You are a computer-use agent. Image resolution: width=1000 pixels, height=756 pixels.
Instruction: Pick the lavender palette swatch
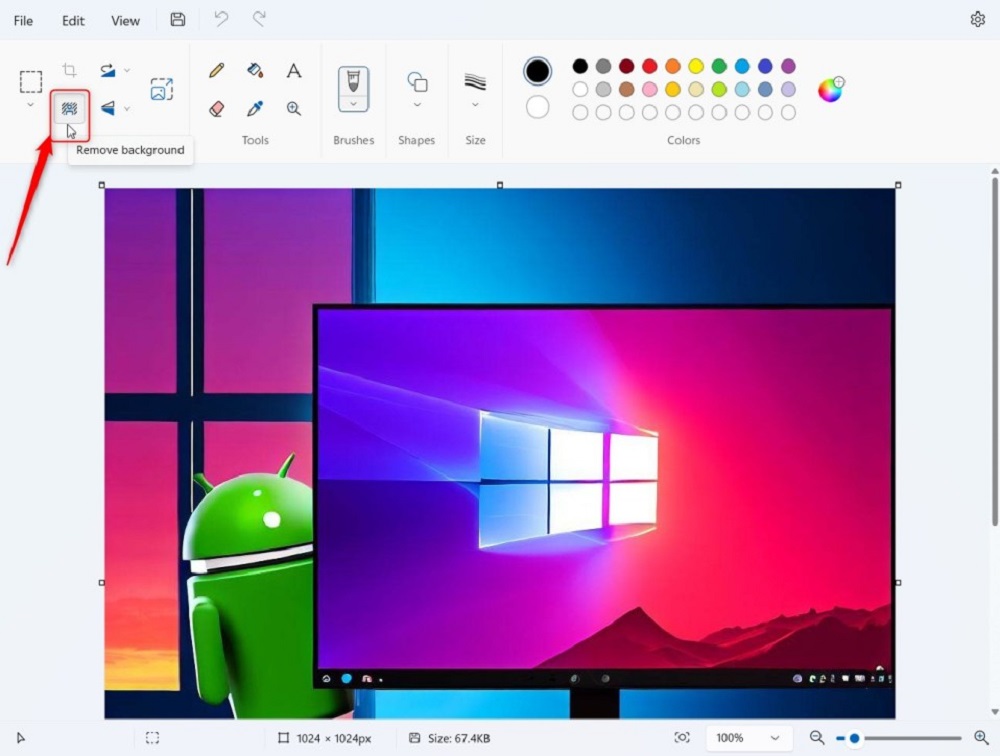(x=788, y=89)
